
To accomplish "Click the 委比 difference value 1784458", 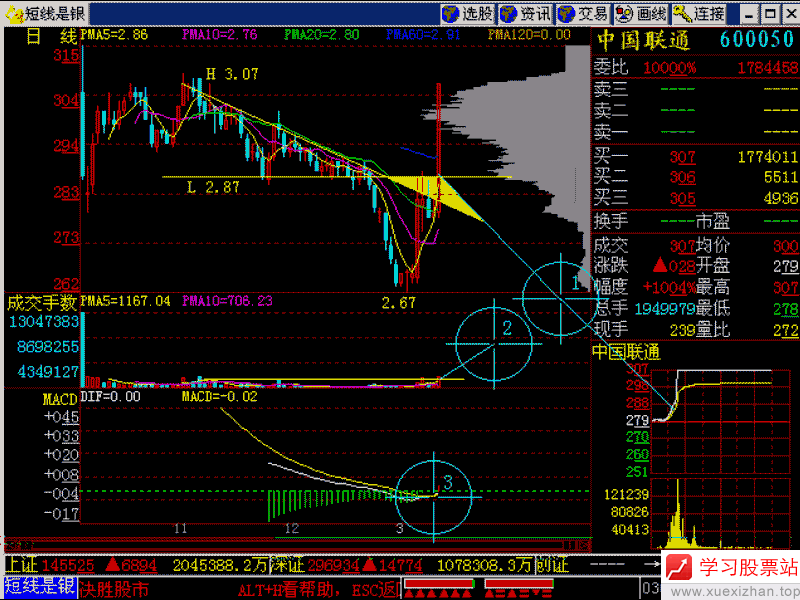I will click(x=767, y=68).
